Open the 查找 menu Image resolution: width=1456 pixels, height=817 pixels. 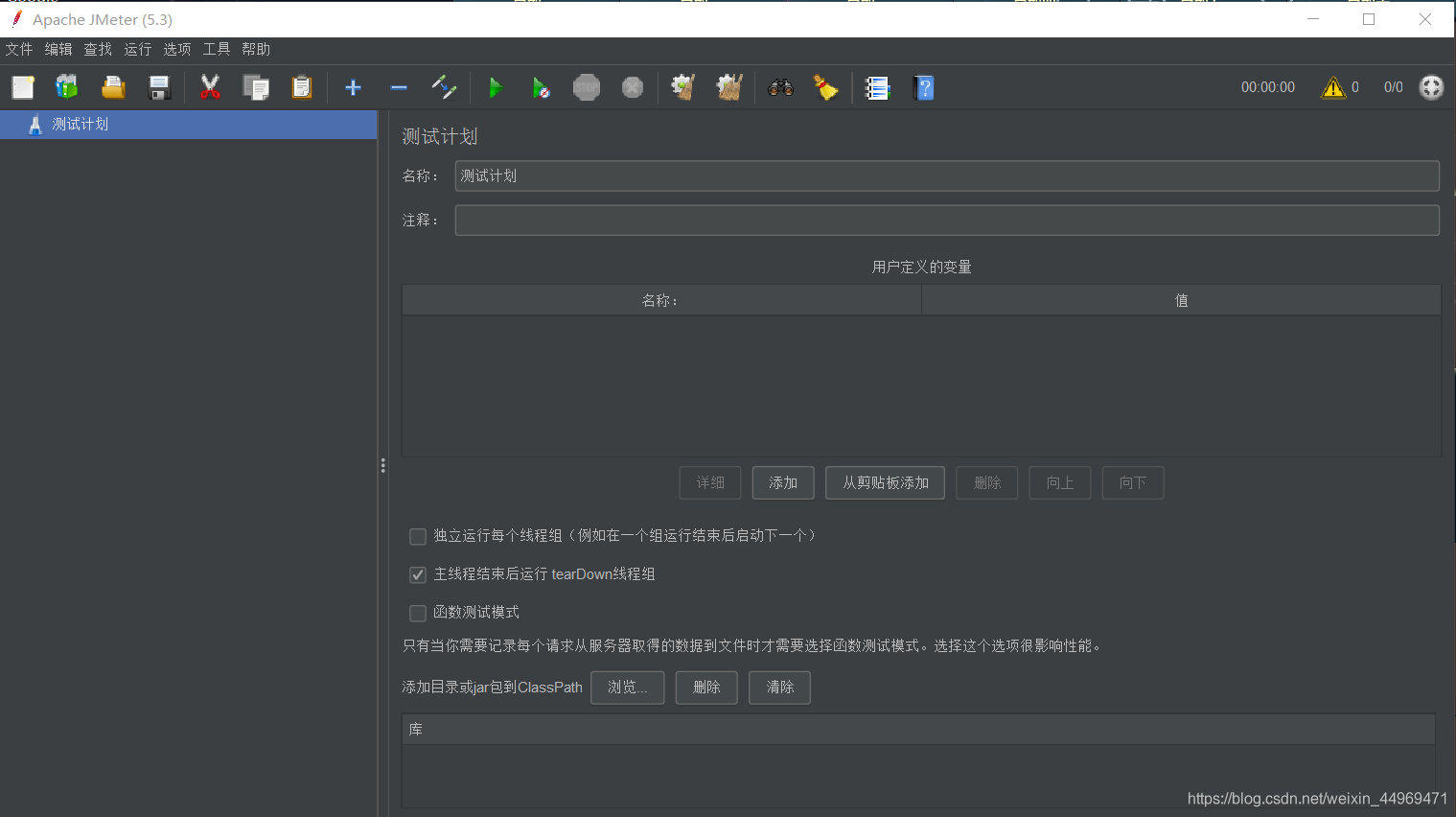[98, 49]
